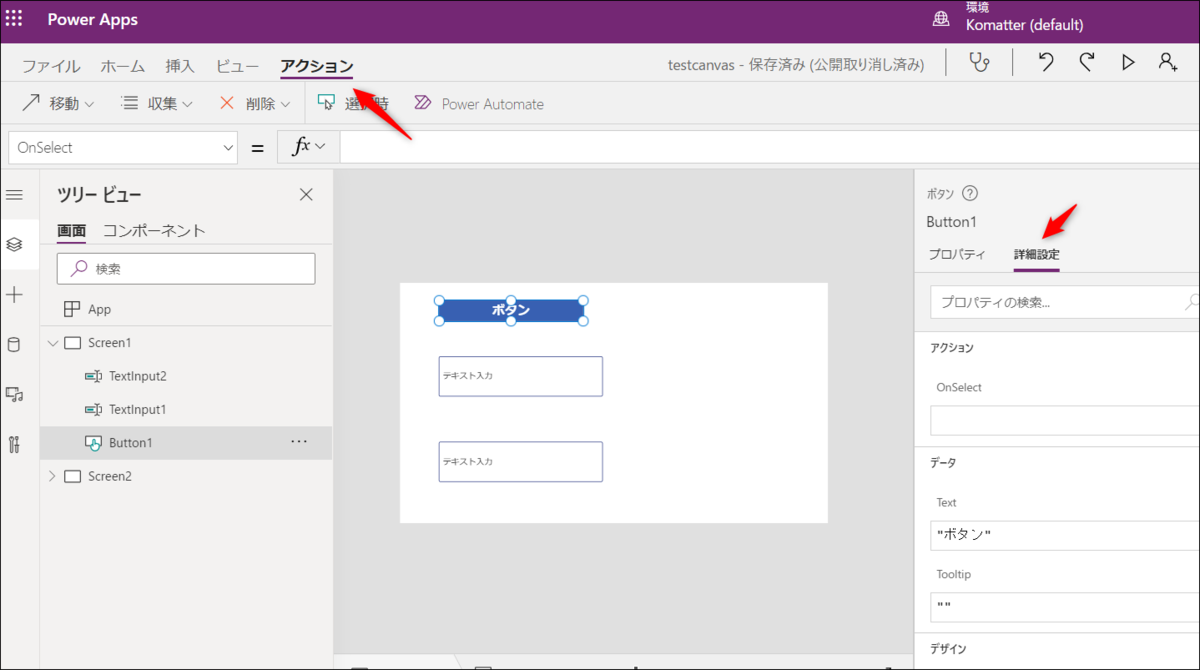Click the Tooltip property field
The width and height of the screenshot is (1200, 670).
(1065, 607)
